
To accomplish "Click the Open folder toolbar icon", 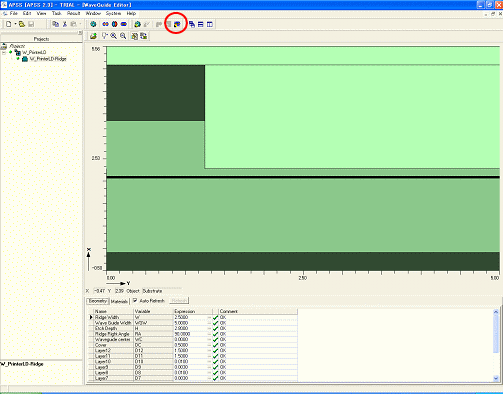I will tap(22, 24).
